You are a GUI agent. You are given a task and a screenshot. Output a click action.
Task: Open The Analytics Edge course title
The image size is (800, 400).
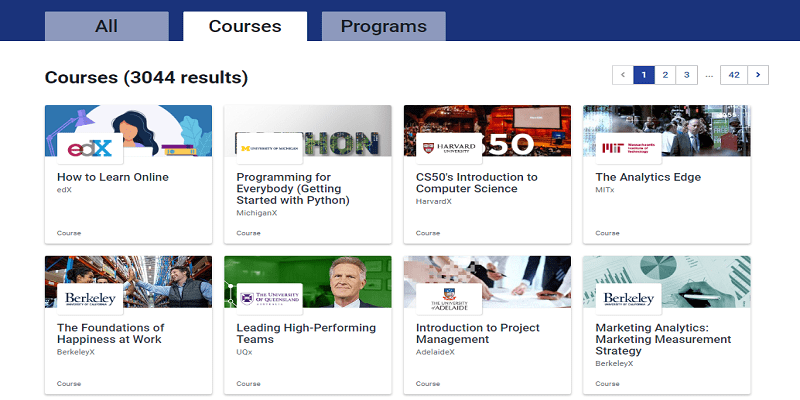(x=648, y=177)
